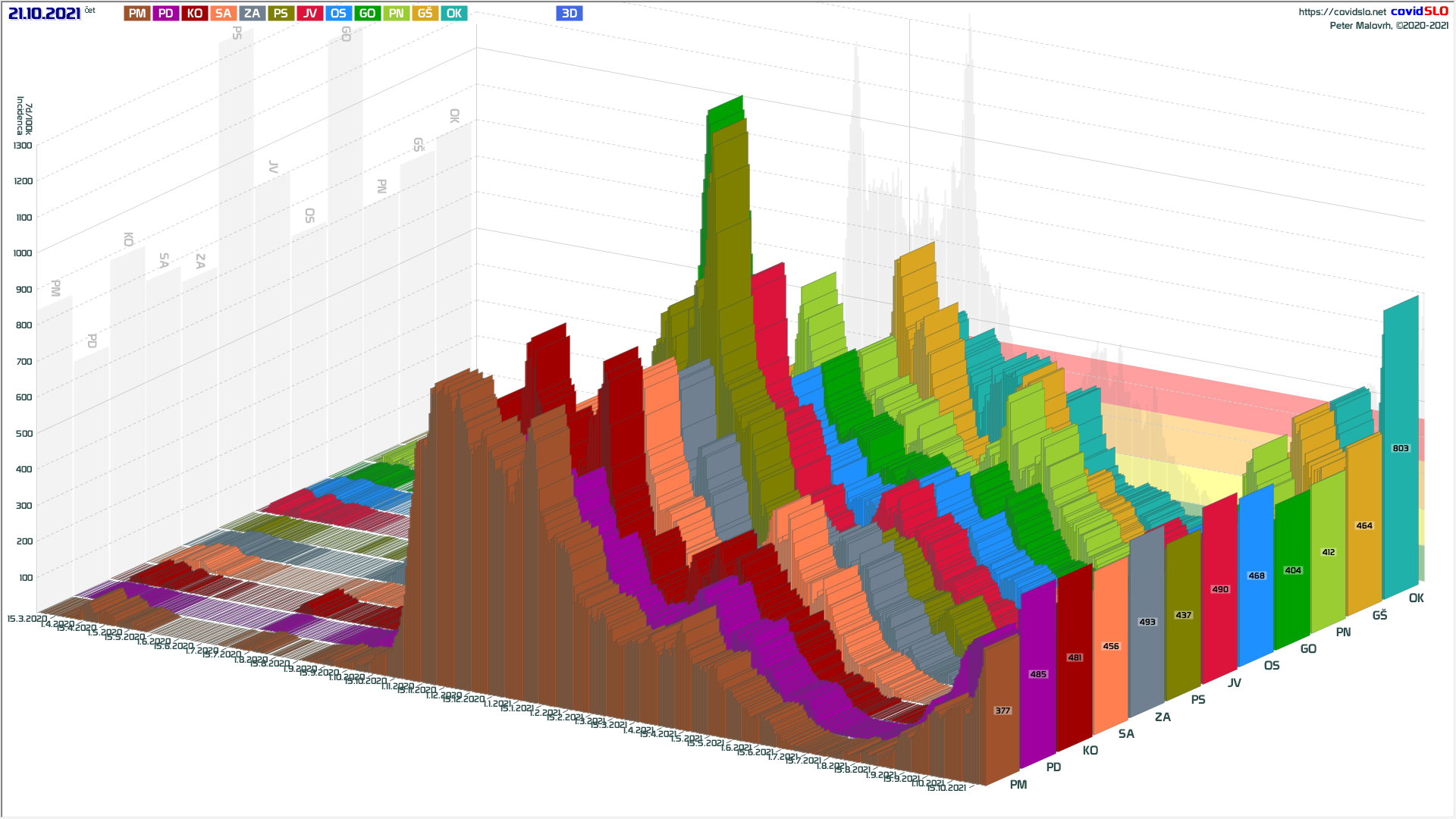This screenshot has width=1456, height=819.
Task: Toggle the GO green legend button
Action: tap(367, 13)
